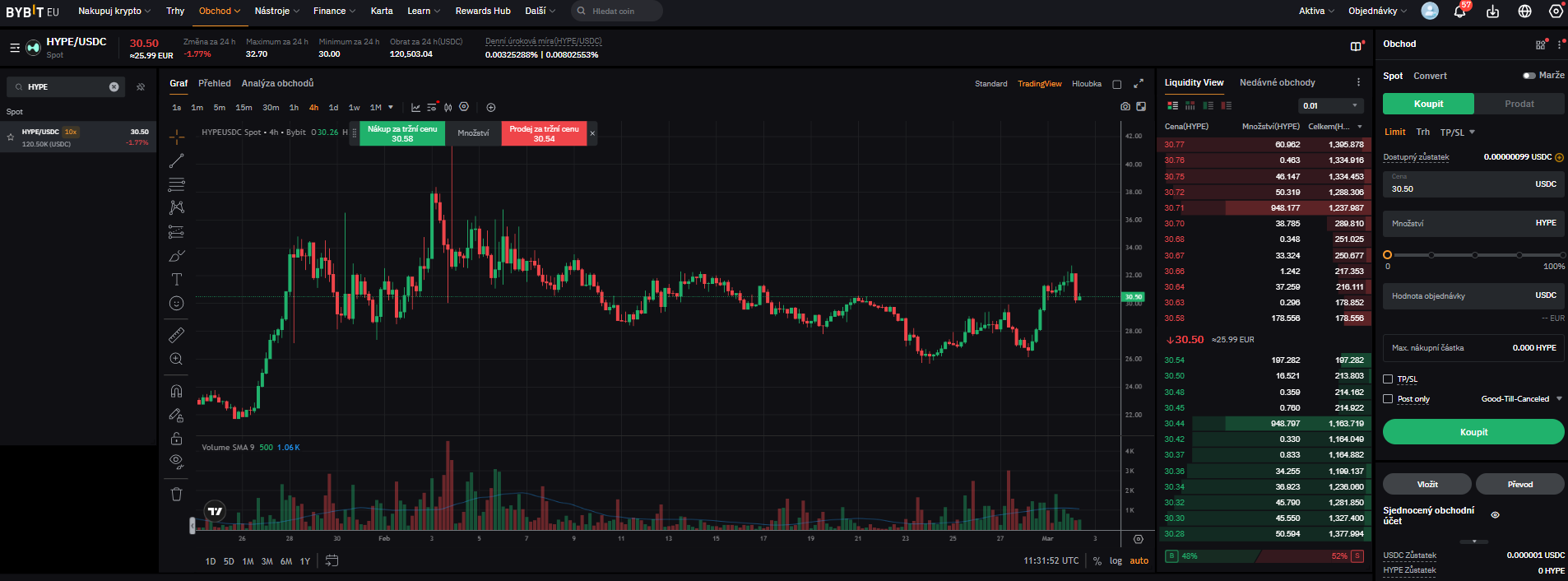This screenshot has width=1568, height=581.
Task: Click the Vložit deposit button
Action: point(1427,484)
